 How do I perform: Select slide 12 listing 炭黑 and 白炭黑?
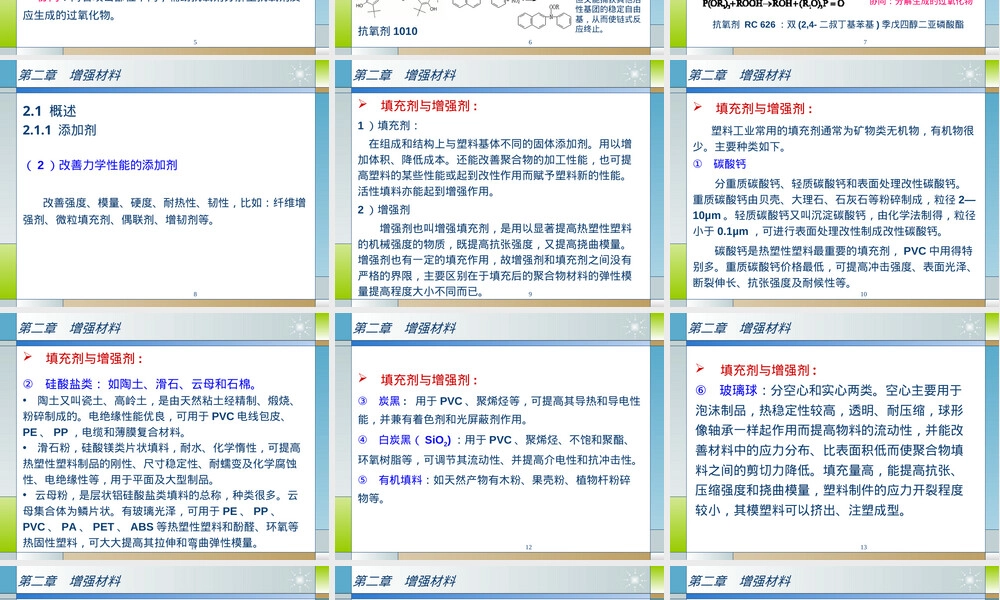[x=499, y=436]
